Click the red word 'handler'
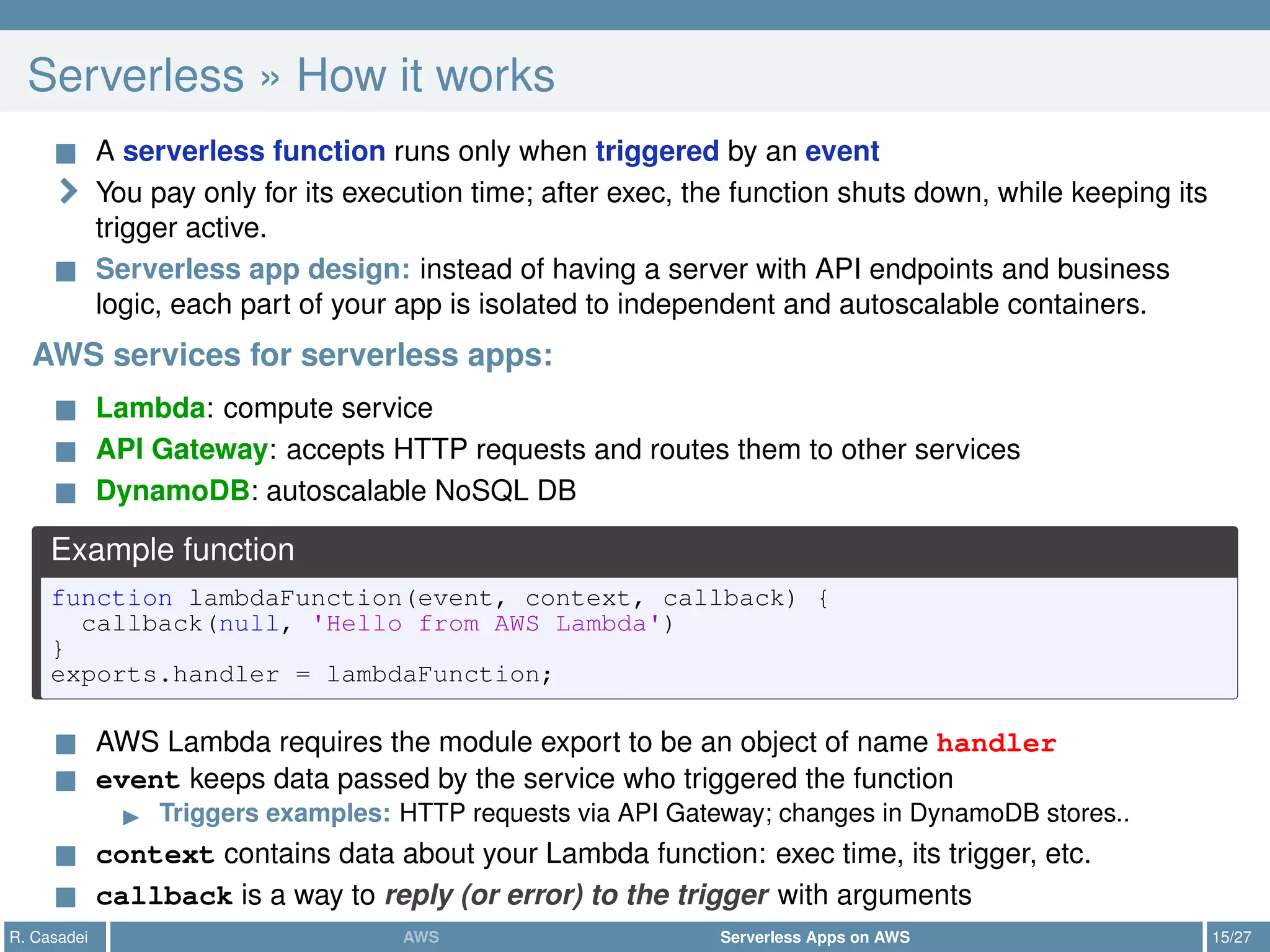 point(996,743)
